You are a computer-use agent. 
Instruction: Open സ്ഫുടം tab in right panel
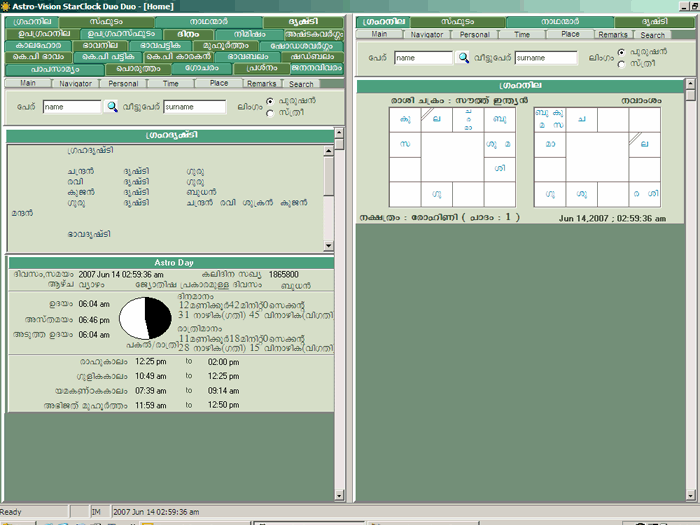tap(458, 22)
